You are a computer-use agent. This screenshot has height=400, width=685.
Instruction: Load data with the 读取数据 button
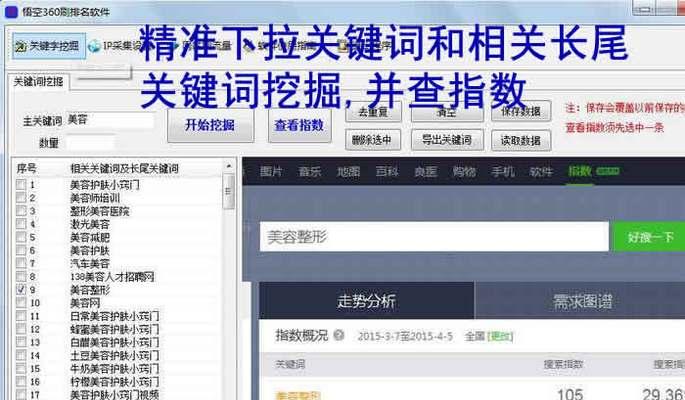(521, 140)
